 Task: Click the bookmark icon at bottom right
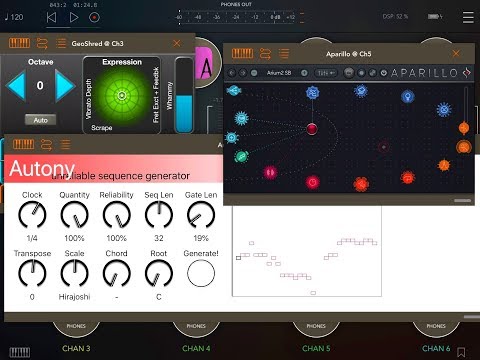click(461, 352)
